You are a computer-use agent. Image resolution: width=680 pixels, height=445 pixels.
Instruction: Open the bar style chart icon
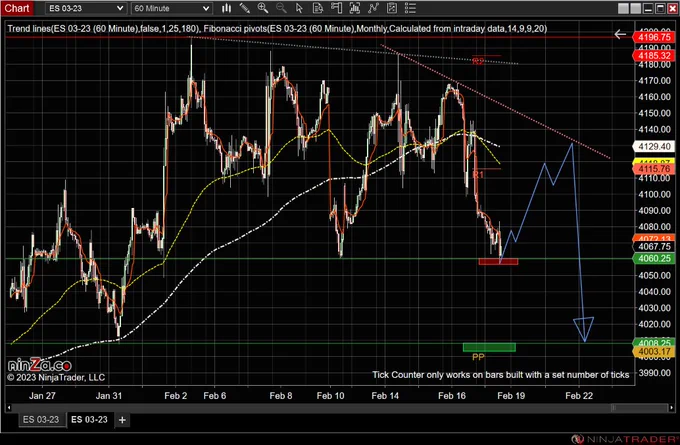[x=226, y=8]
